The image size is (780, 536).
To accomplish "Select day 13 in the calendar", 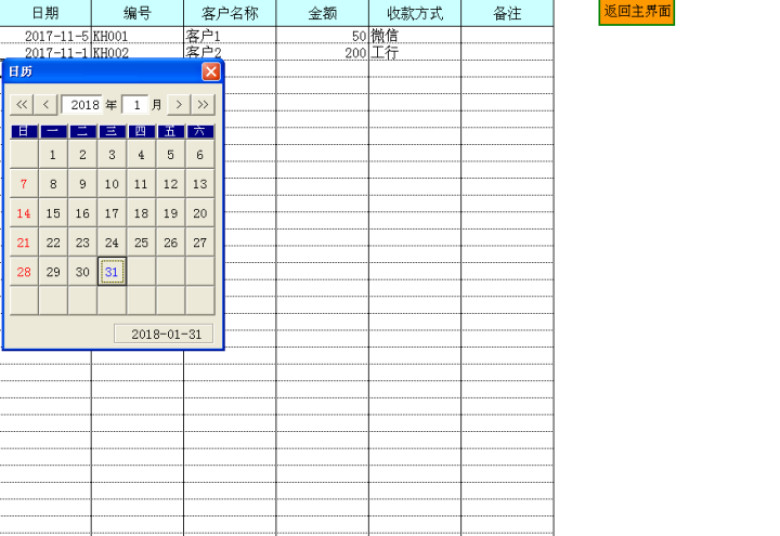I will coord(199,184).
